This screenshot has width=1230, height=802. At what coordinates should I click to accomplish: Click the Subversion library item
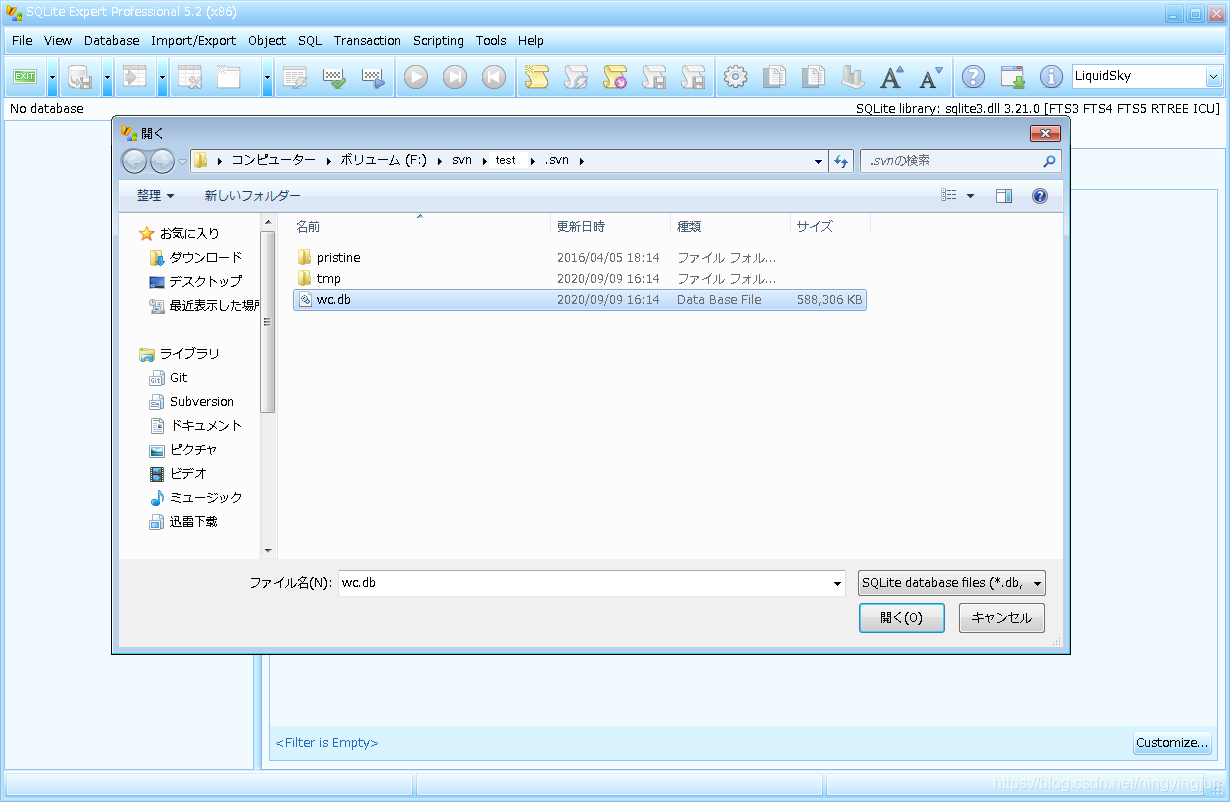tap(191, 402)
